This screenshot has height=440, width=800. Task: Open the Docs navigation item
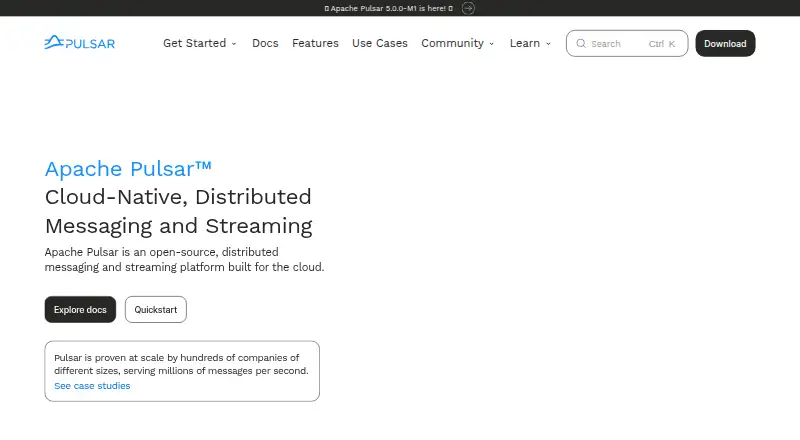(265, 43)
